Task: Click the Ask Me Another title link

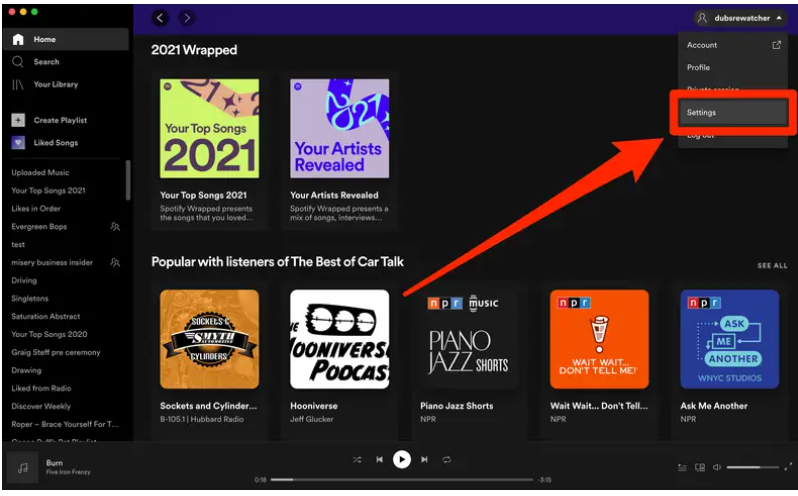Action: [x=714, y=406]
